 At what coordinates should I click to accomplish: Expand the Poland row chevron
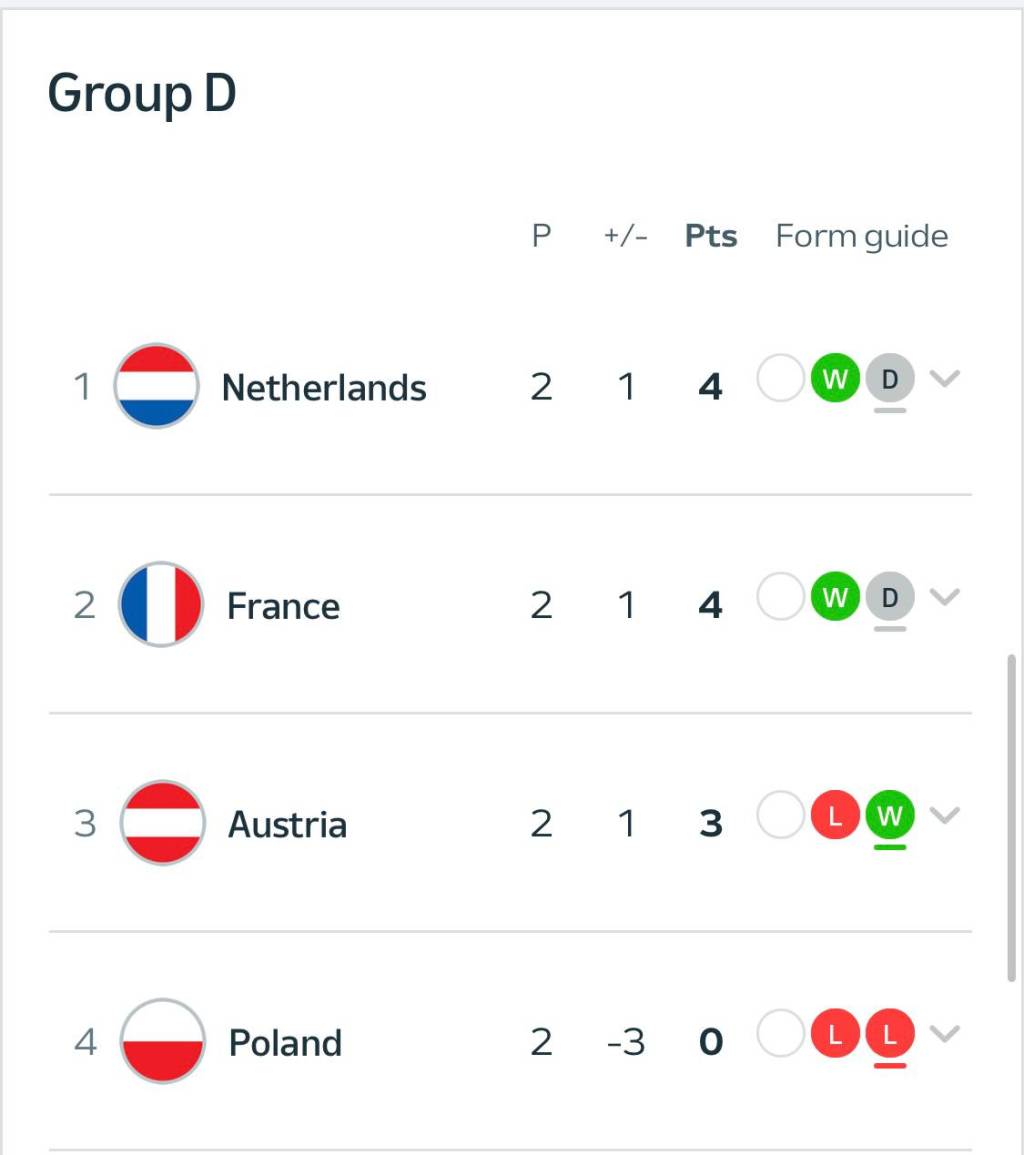(945, 1033)
